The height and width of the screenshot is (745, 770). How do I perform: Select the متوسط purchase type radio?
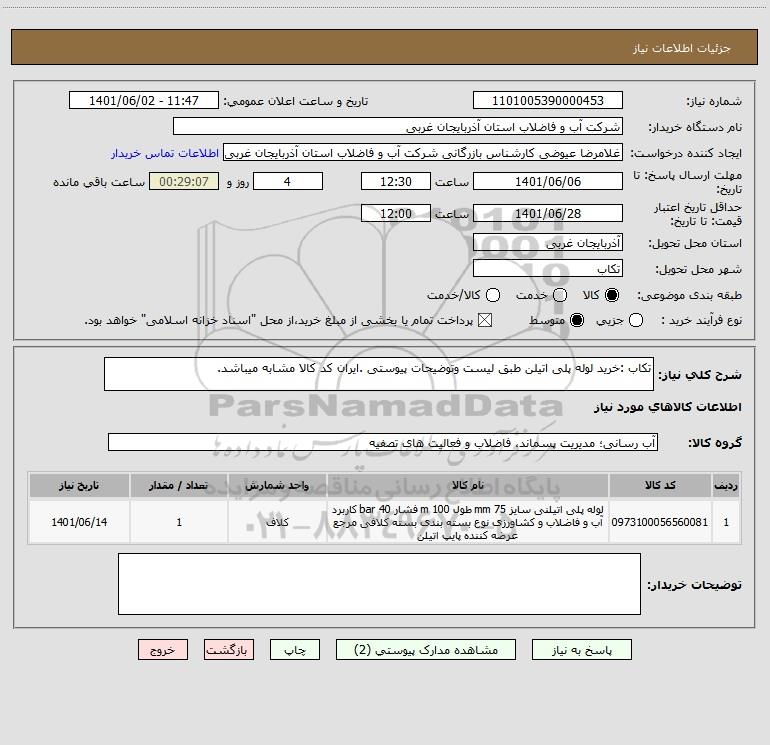pos(577,321)
